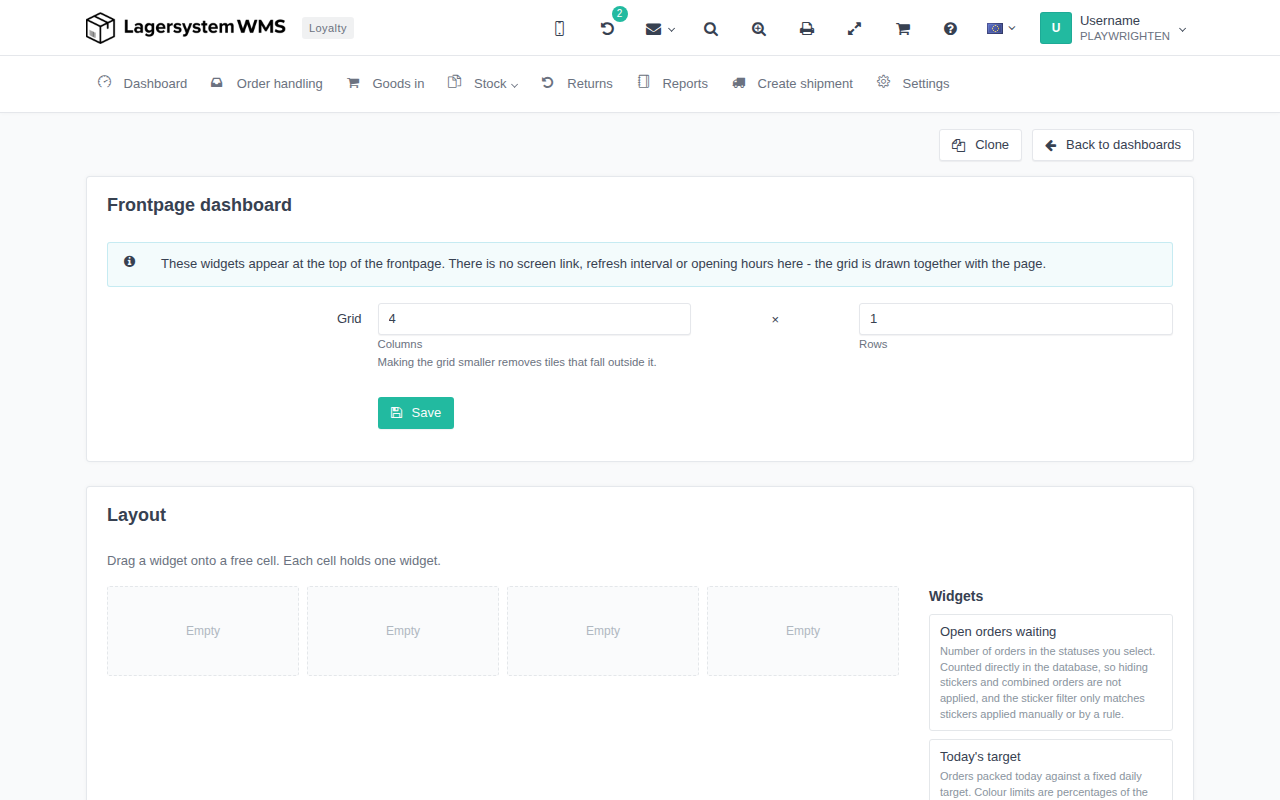Image resolution: width=1280 pixels, height=800 pixels.
Task: Open Reports menu
Action: [x=685, y=84]
